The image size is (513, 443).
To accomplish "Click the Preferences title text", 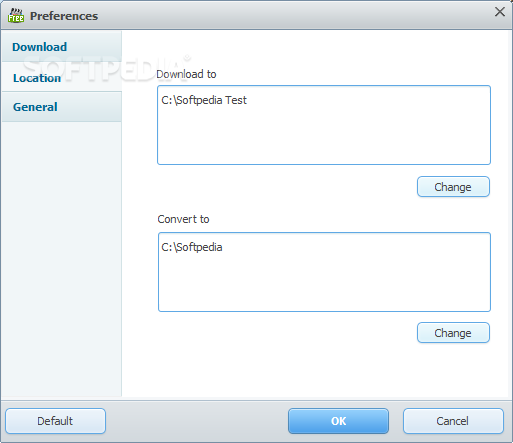I will pos(64,16).
